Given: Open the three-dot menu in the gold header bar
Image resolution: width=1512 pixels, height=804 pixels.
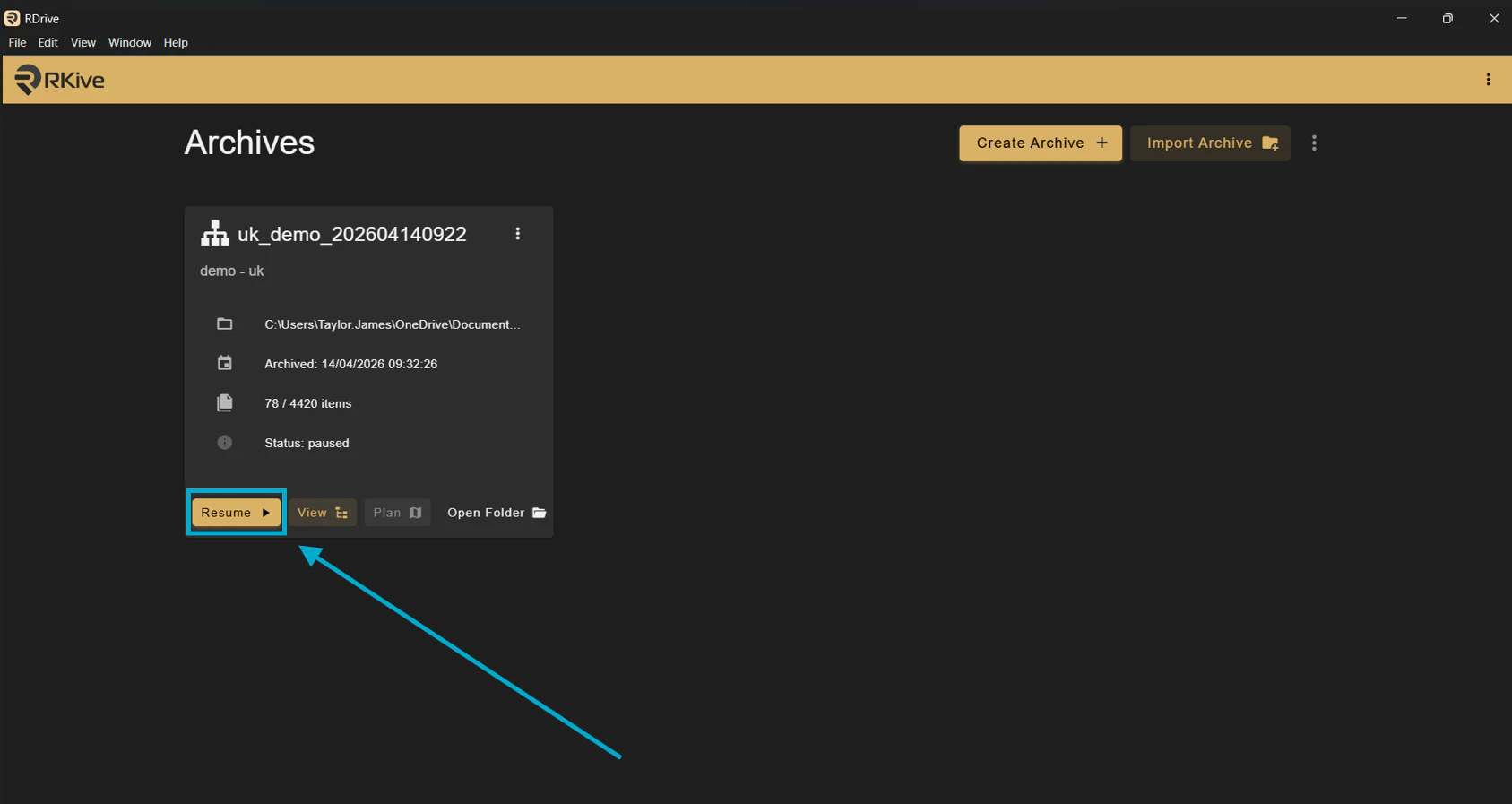Looking at the screenshot, I should tap(1488, 80).
